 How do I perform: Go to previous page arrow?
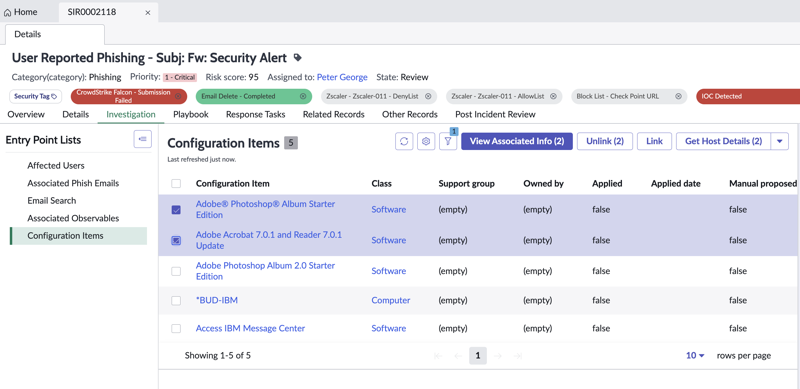[458, 356]
